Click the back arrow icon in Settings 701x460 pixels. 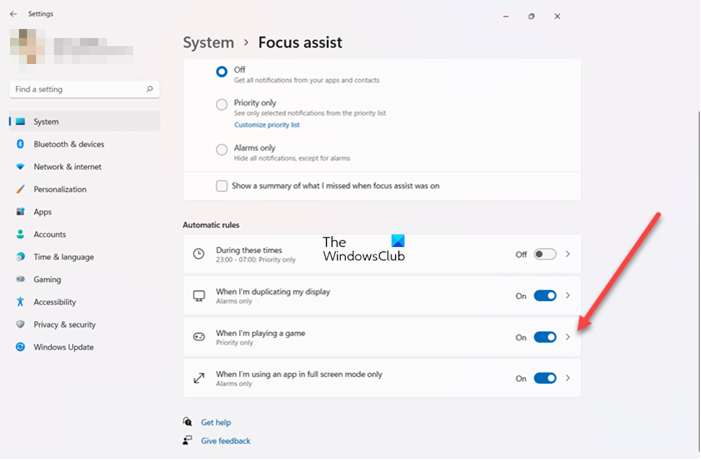[x=13, y=15]
